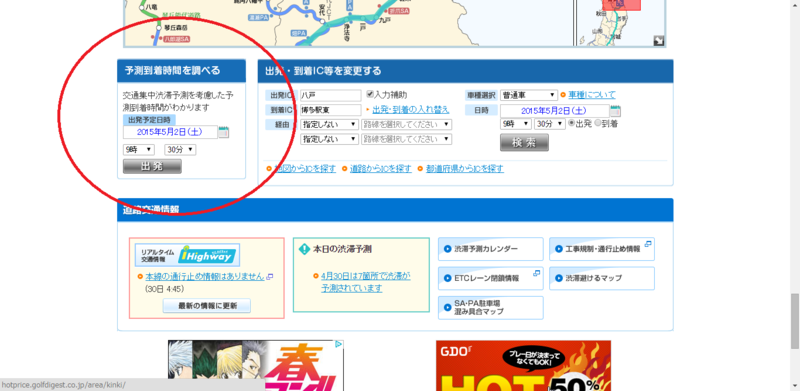This screenshot has height=391, width=800.
Task: Click 4月30日は7箇所で渋滞が予測されています link
Action: pos(365,282)
